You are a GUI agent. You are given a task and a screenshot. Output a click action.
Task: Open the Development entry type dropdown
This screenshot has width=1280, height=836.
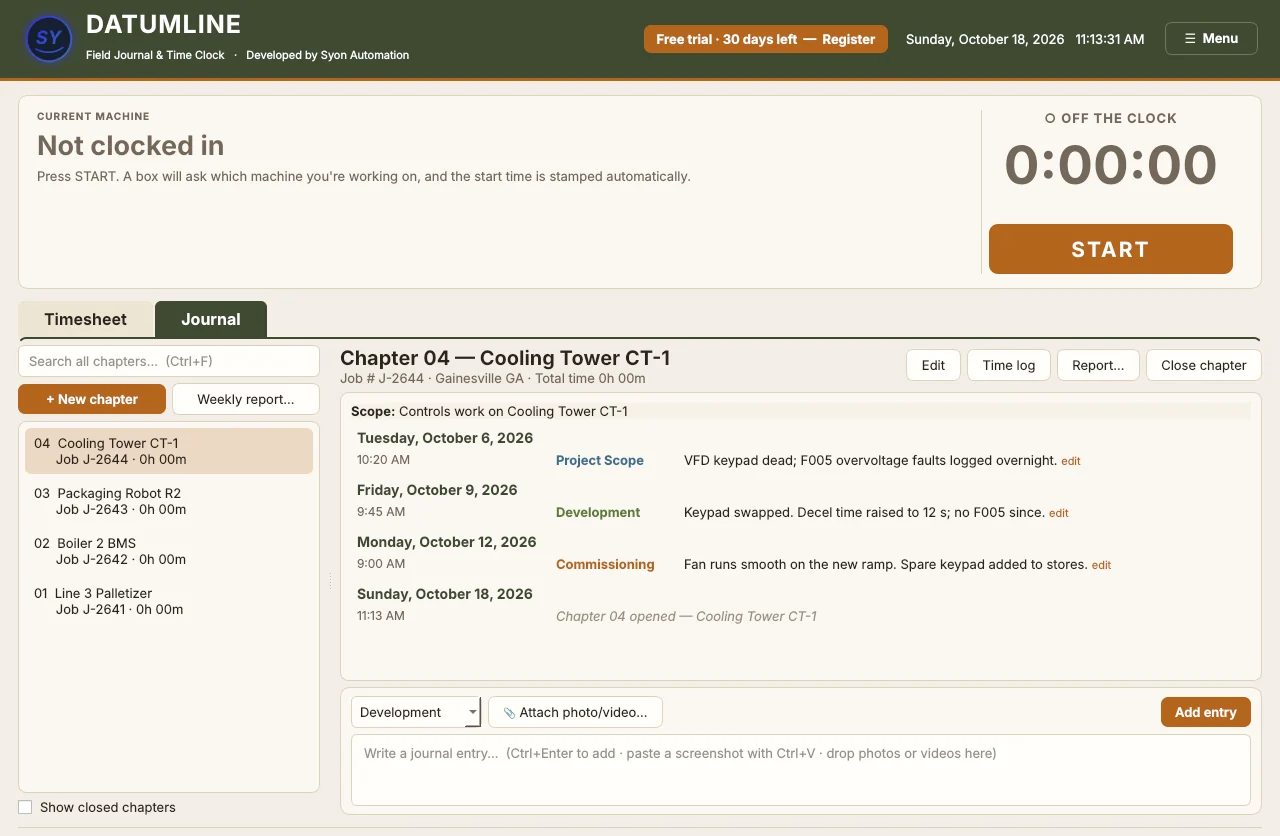pyautogui.click(x=415, y=712)
